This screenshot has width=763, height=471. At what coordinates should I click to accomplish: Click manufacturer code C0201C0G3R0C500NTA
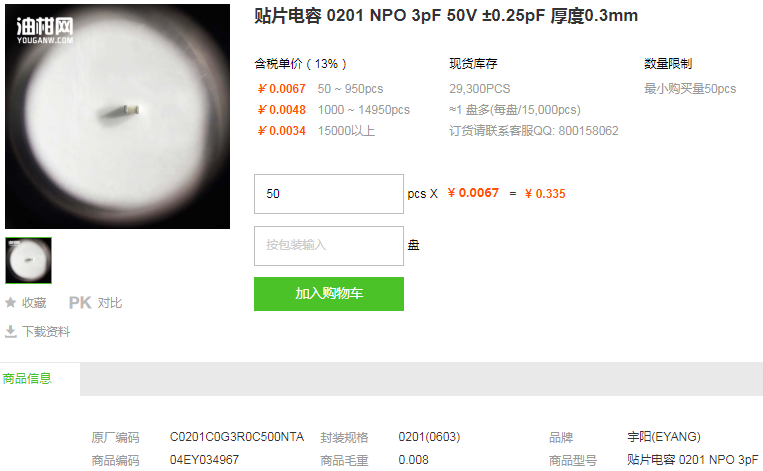(x=237, y=437)
